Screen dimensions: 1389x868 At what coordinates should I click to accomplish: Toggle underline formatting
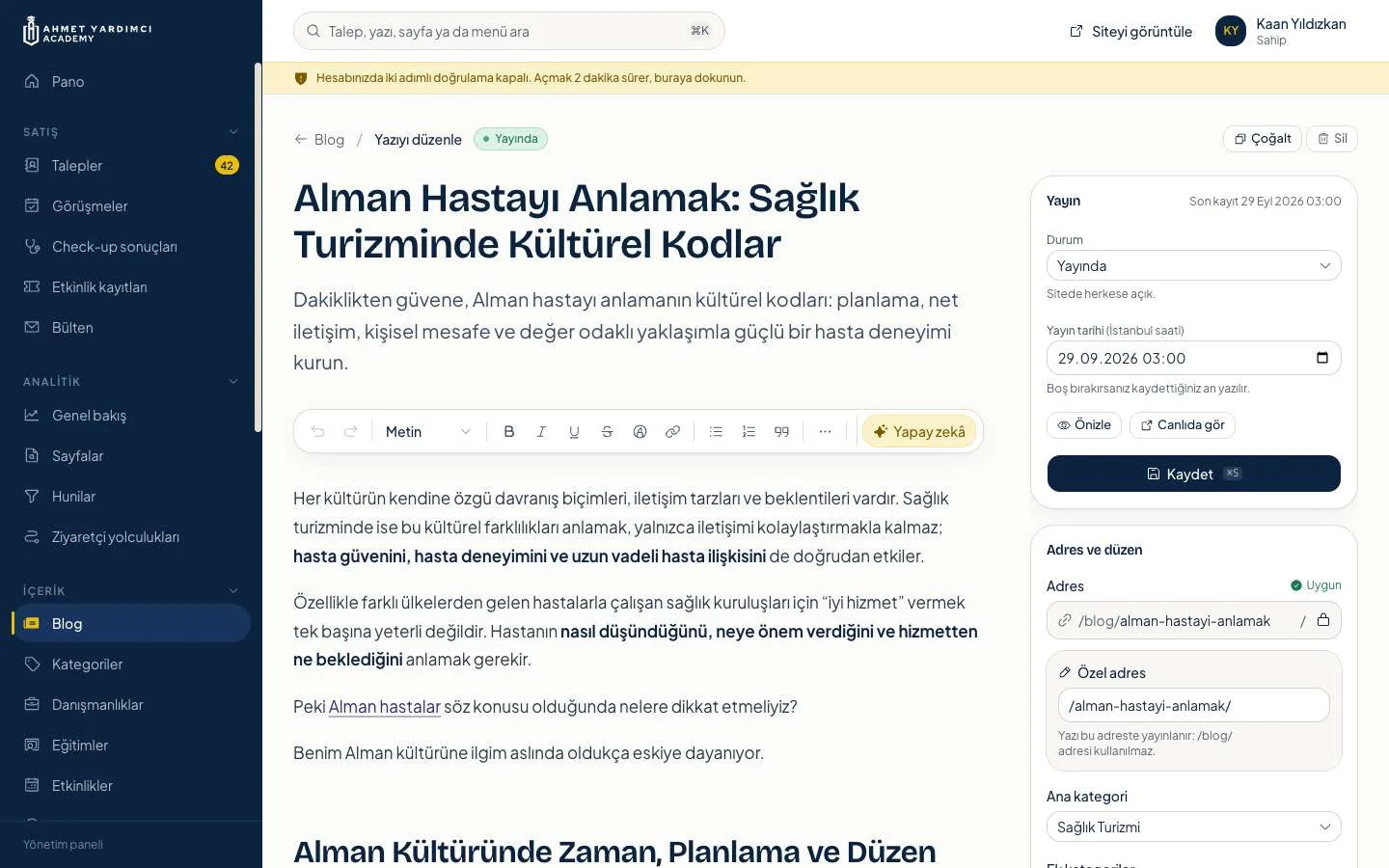pos(574,432)
